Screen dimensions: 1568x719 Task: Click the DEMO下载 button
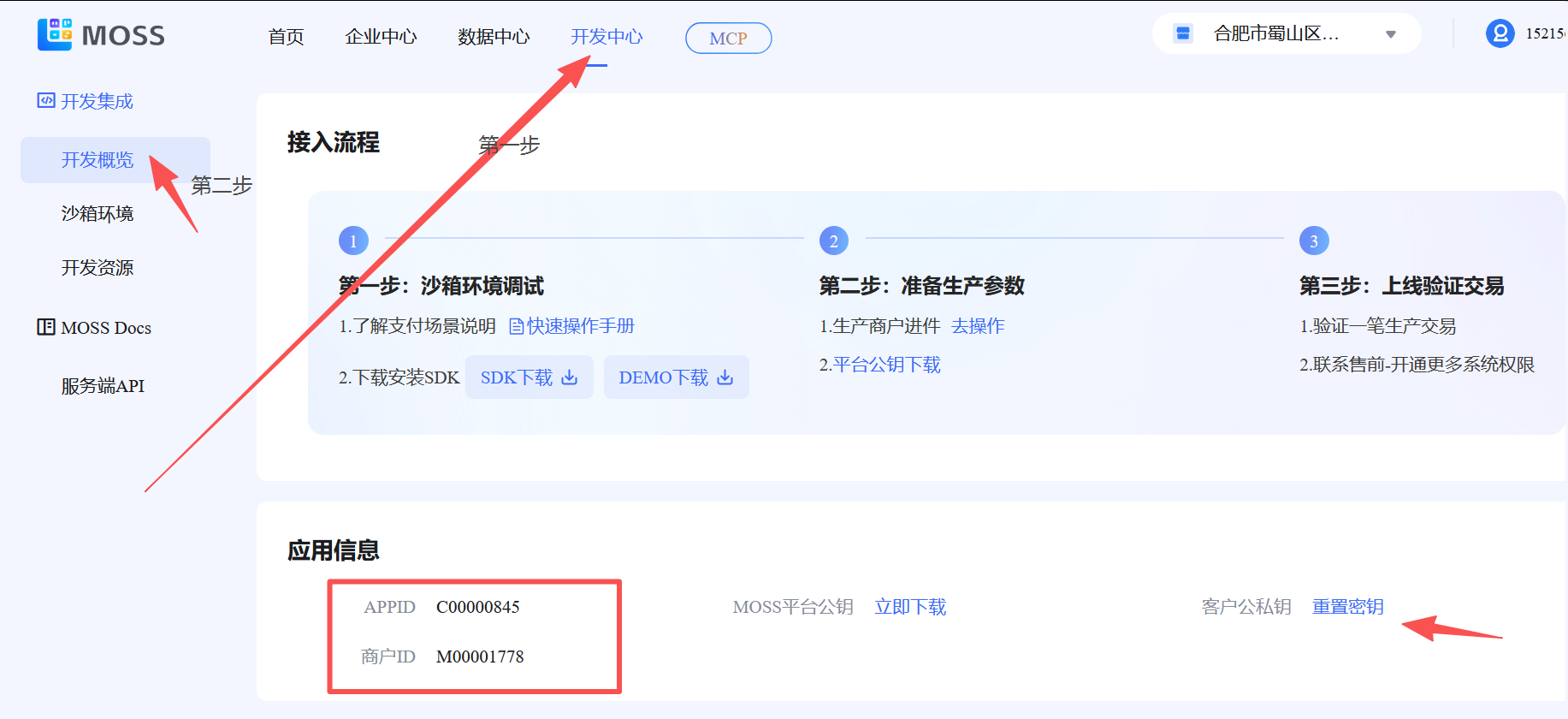(x=676, y=377)
